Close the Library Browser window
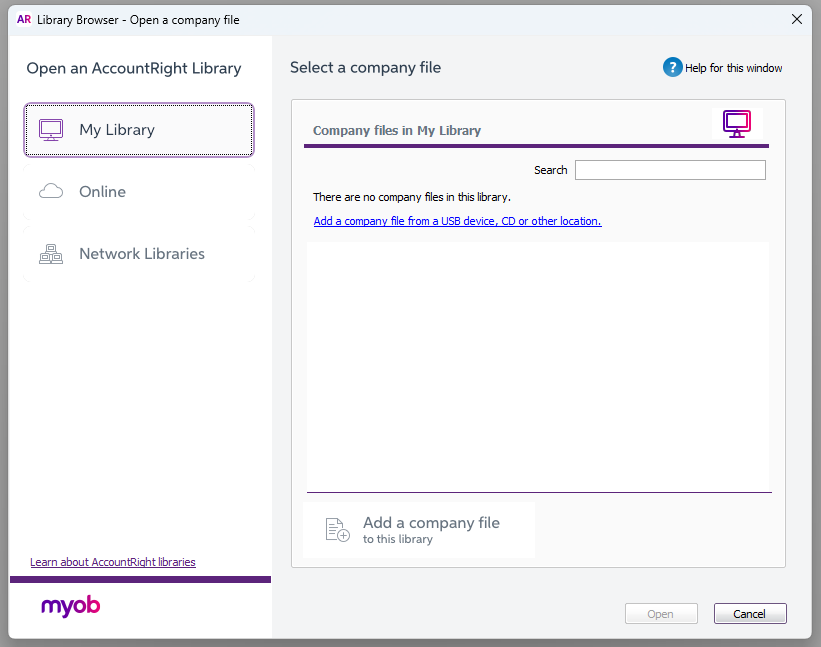Screen dimensions: 821x647 (797, 19)
